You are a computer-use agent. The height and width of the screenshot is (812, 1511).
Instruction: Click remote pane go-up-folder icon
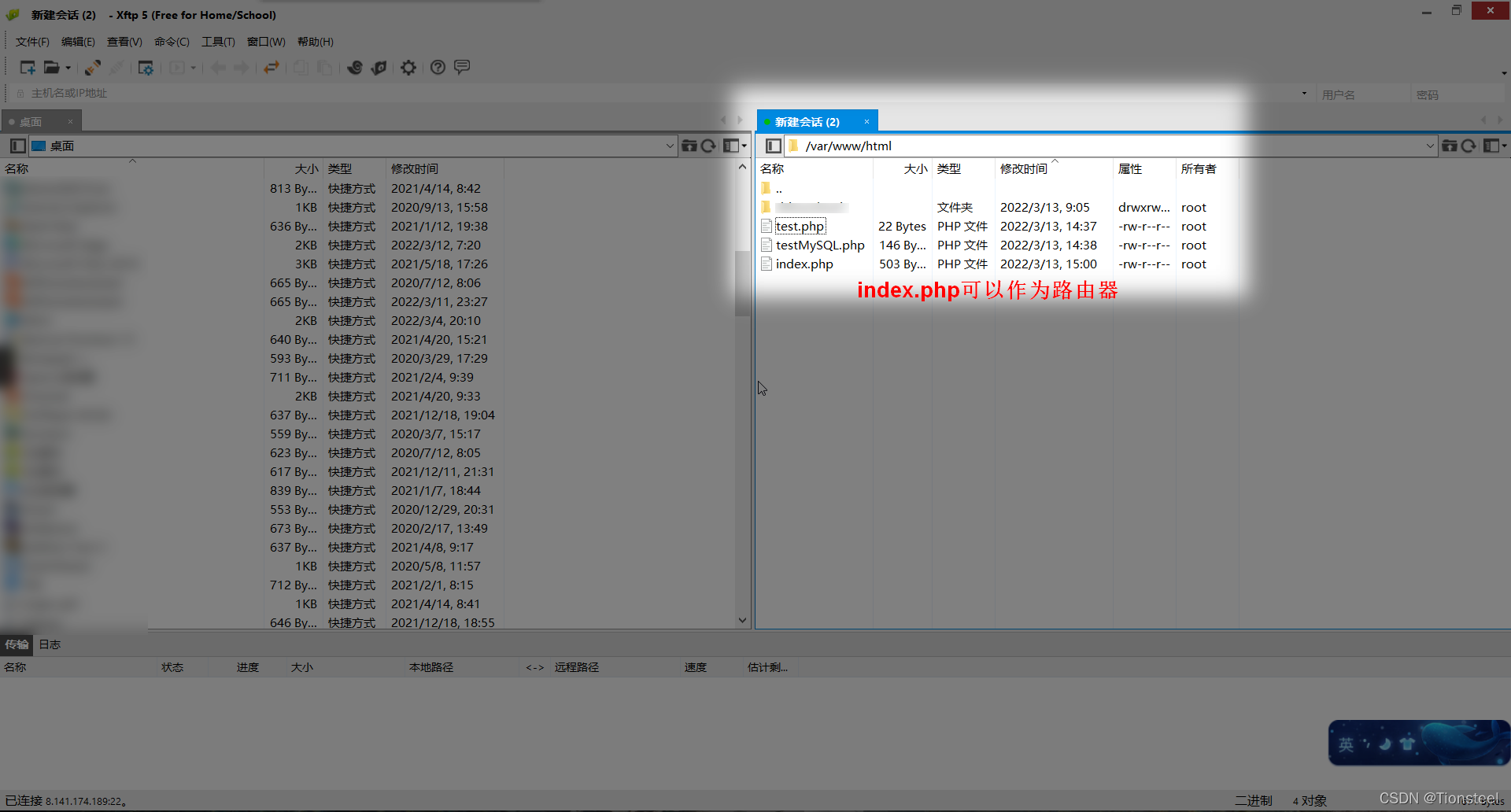pos(1450,146)
